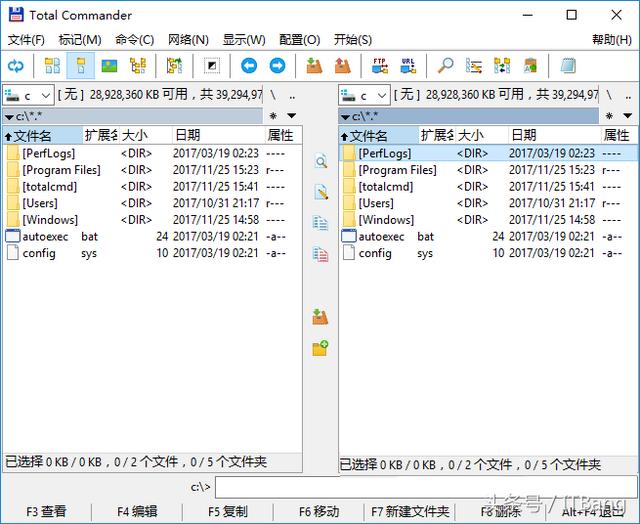
Task: Click the Move icon in middle bar
Action: [x=321, y=255]
